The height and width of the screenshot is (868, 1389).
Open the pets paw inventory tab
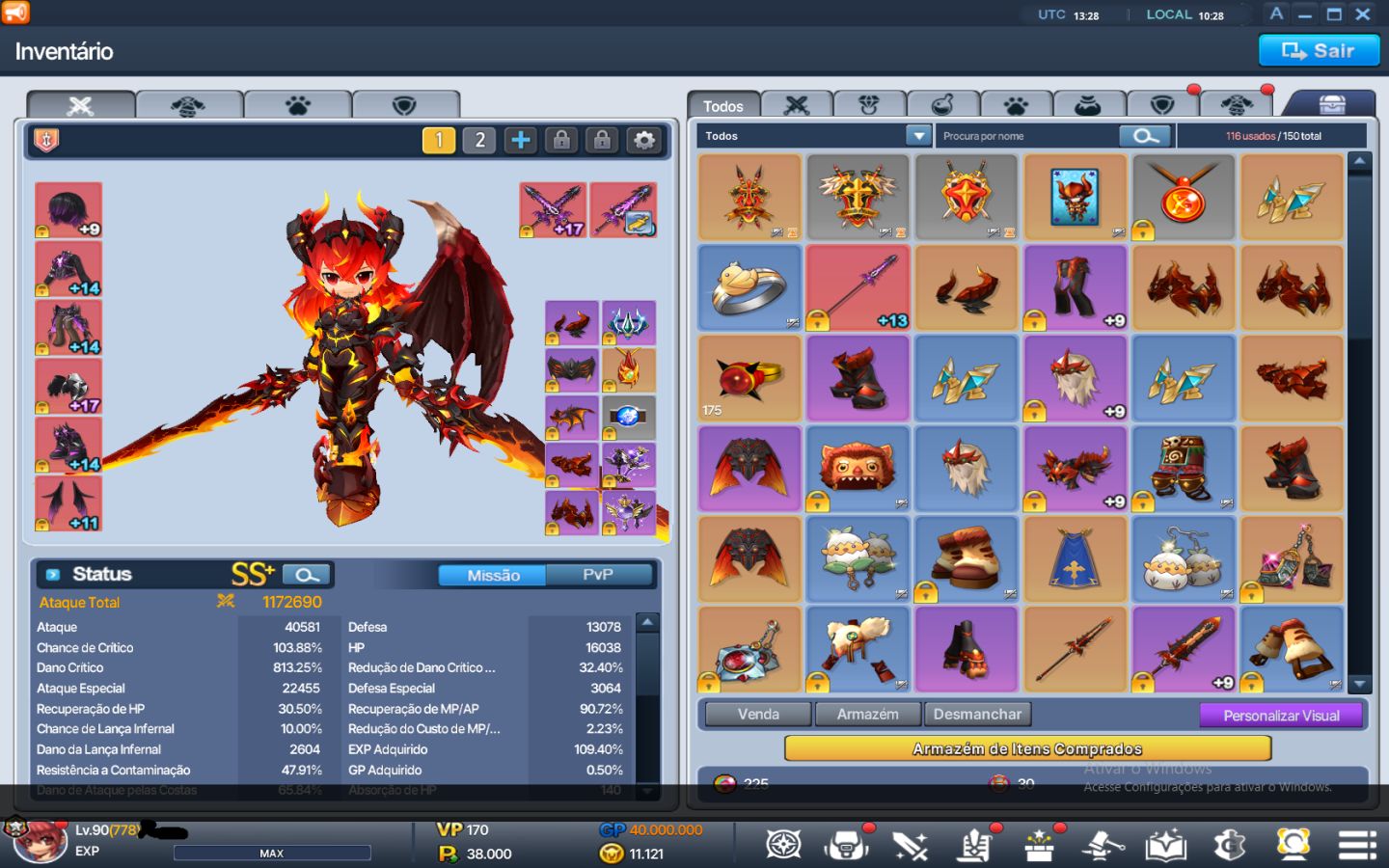click(1015, 105)
